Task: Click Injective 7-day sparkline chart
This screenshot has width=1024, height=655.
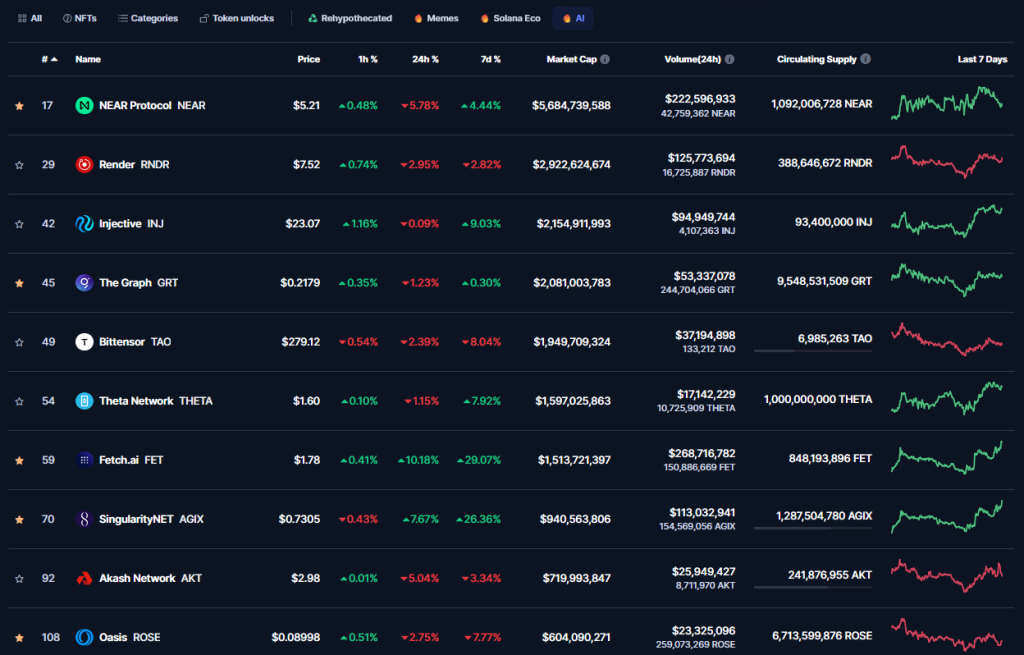Action: tap(947, 221)
